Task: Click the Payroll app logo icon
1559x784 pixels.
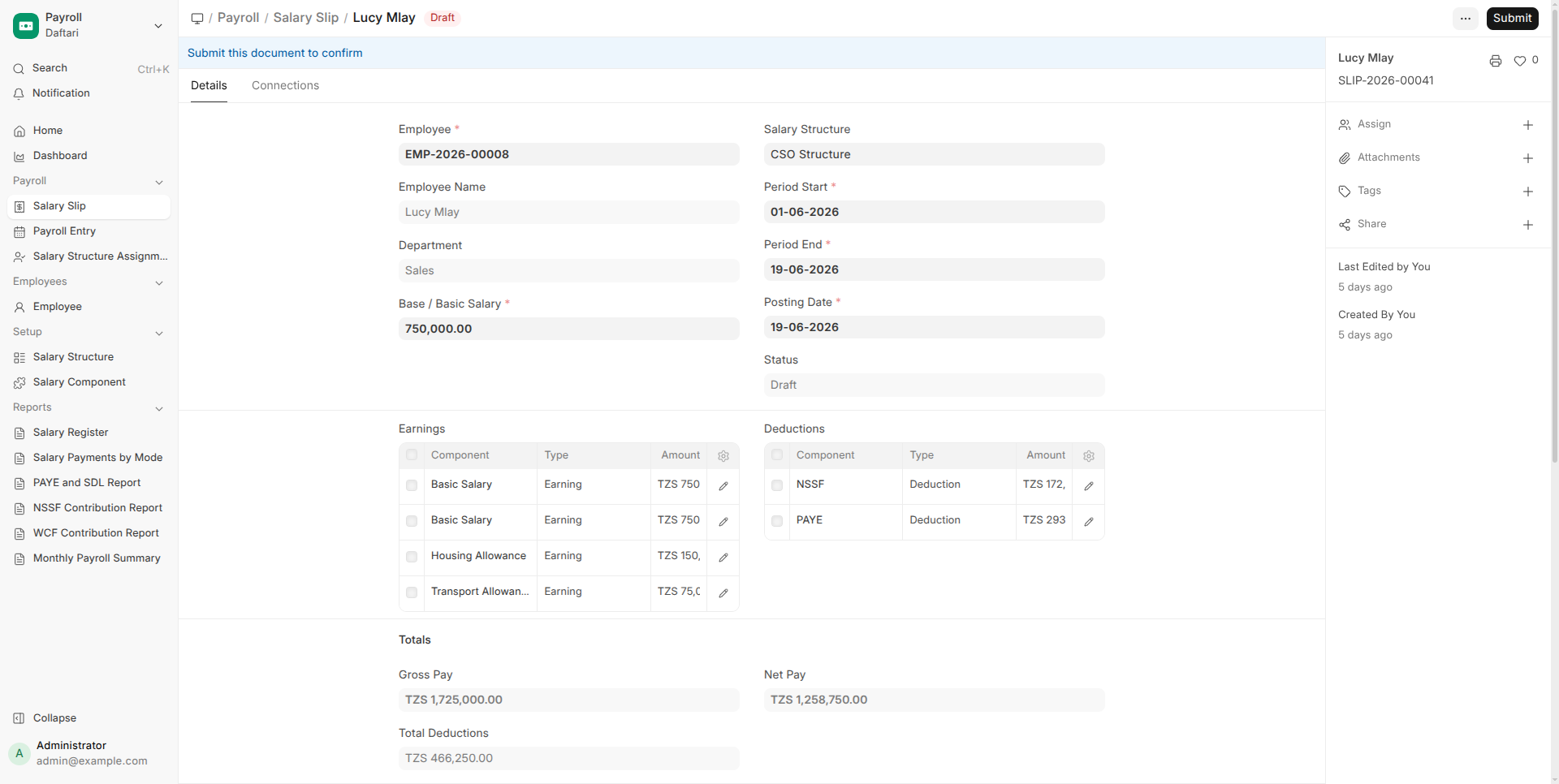Action: 26,26
